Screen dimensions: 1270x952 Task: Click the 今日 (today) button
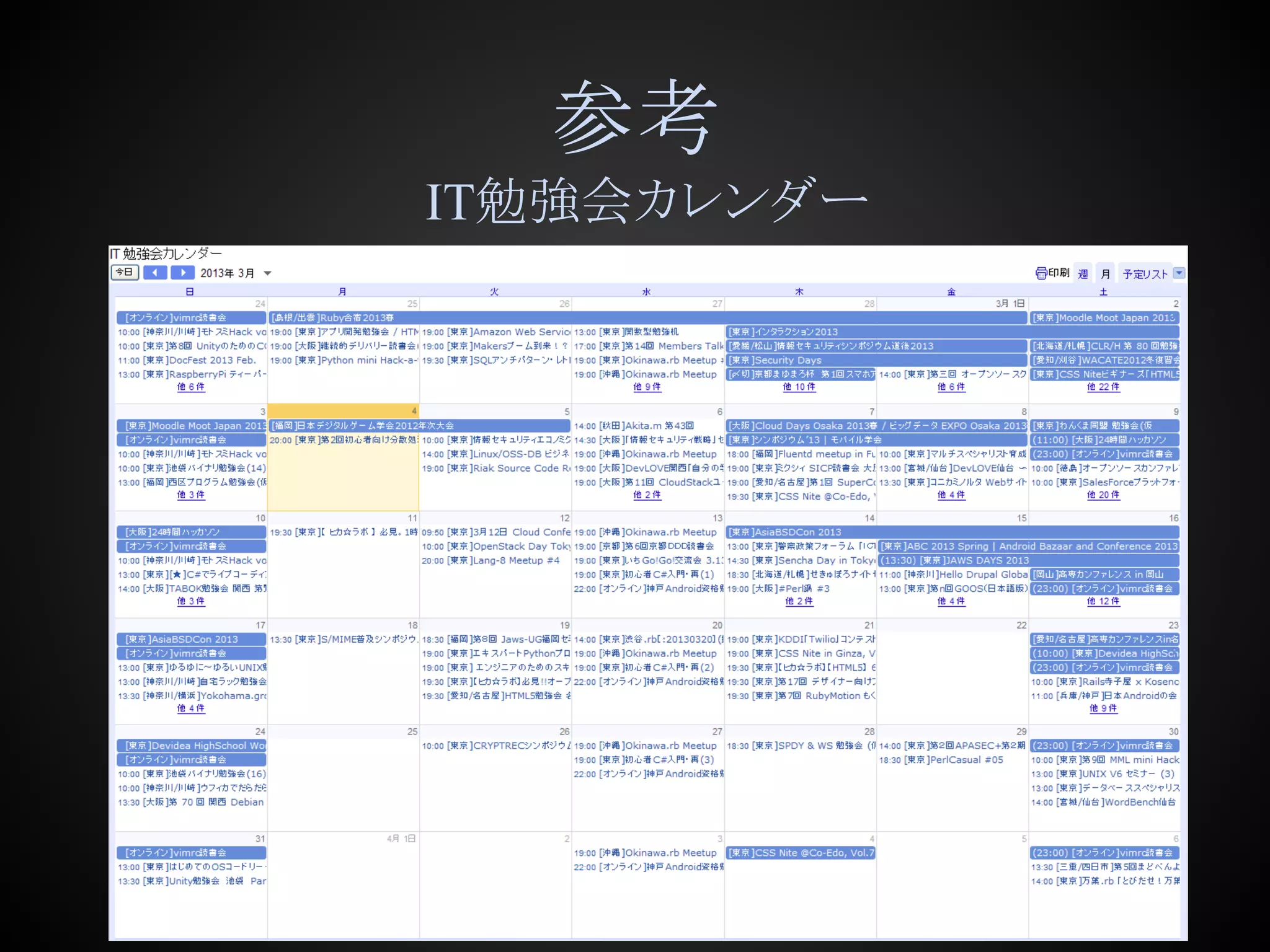click(x=125, y=273)
